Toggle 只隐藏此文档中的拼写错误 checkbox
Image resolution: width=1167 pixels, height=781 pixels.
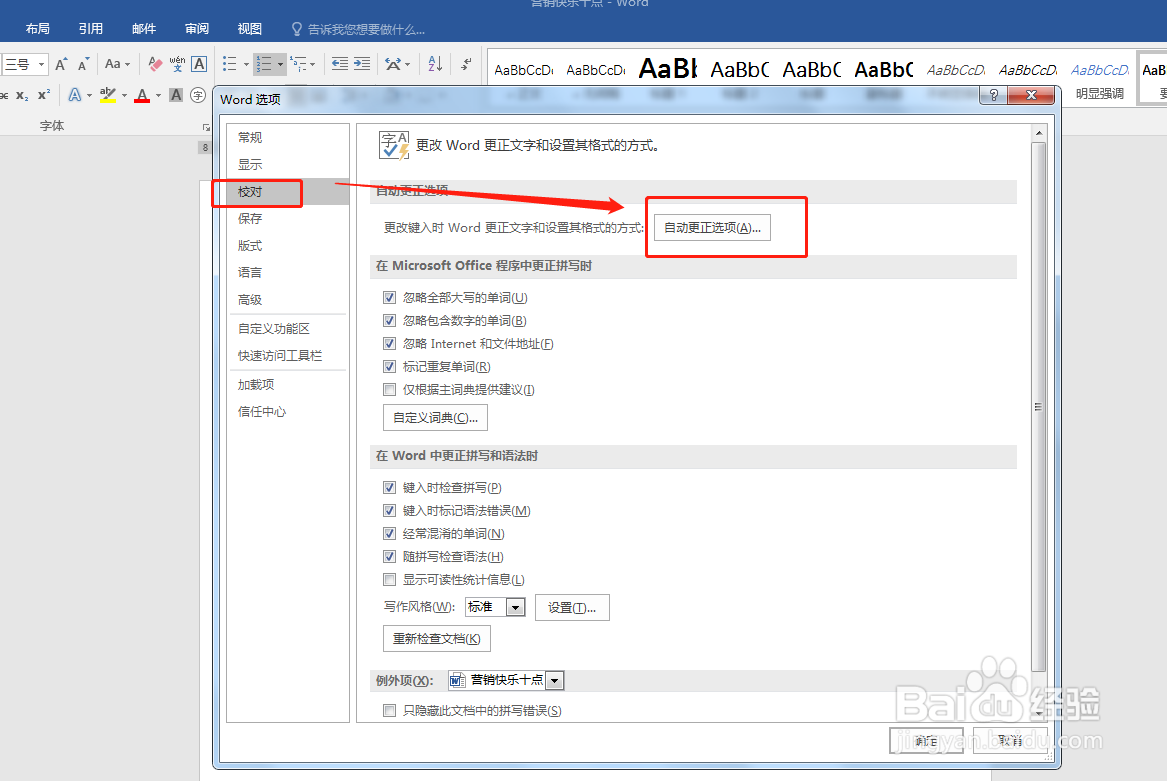click(x=389, y=710)
